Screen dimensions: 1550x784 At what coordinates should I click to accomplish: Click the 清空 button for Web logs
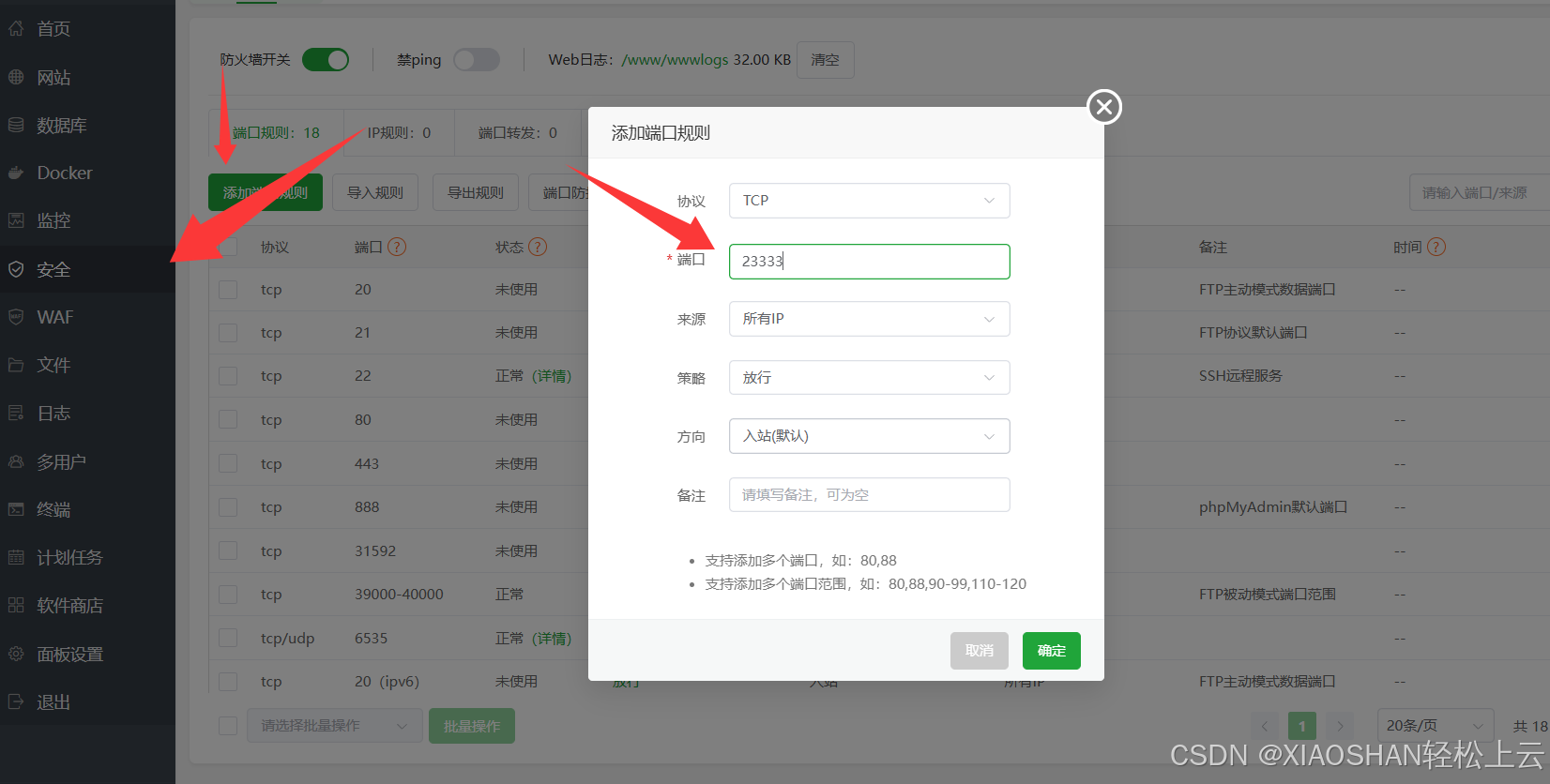tap(825, 60)
